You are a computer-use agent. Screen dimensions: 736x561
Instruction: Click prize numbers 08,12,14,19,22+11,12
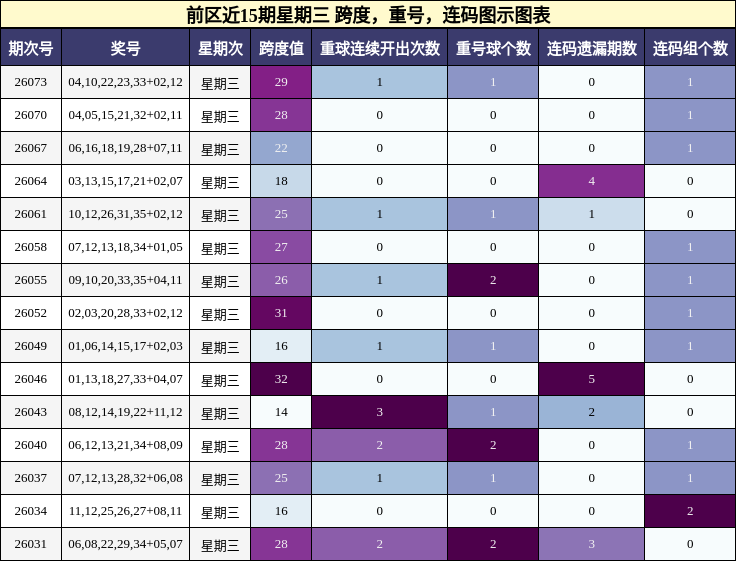pyautogui.click(x=125, y=412)
